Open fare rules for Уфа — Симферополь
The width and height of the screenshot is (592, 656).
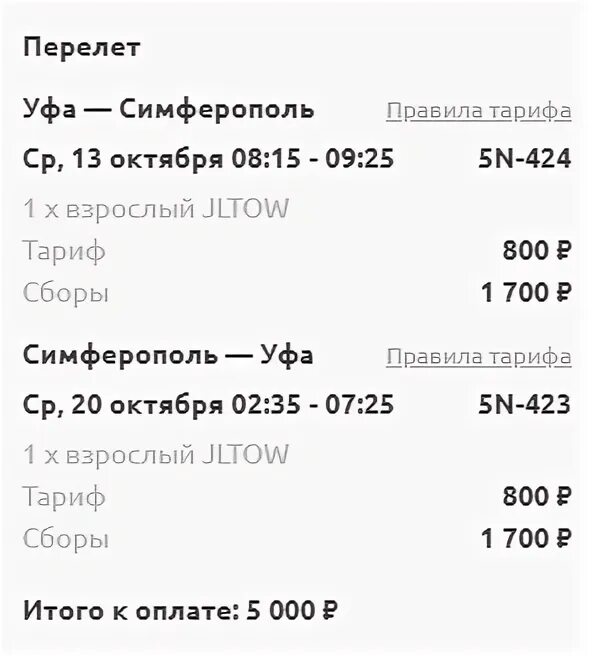(479, 111)
